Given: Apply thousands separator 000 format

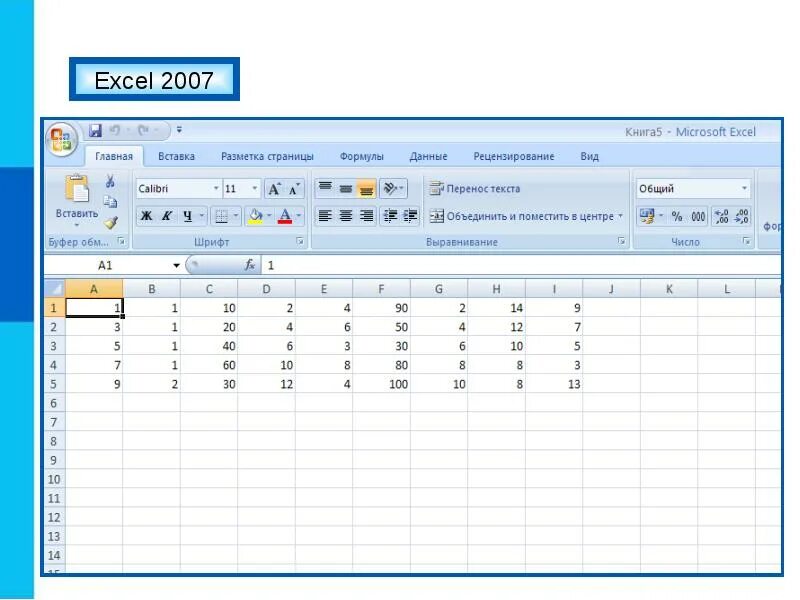Looking at the screenshot, I should tap(698, 216).
